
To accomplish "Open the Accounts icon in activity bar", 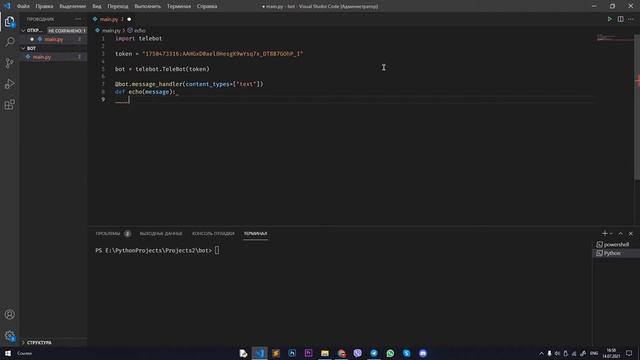I will click(x=9, y=314).
